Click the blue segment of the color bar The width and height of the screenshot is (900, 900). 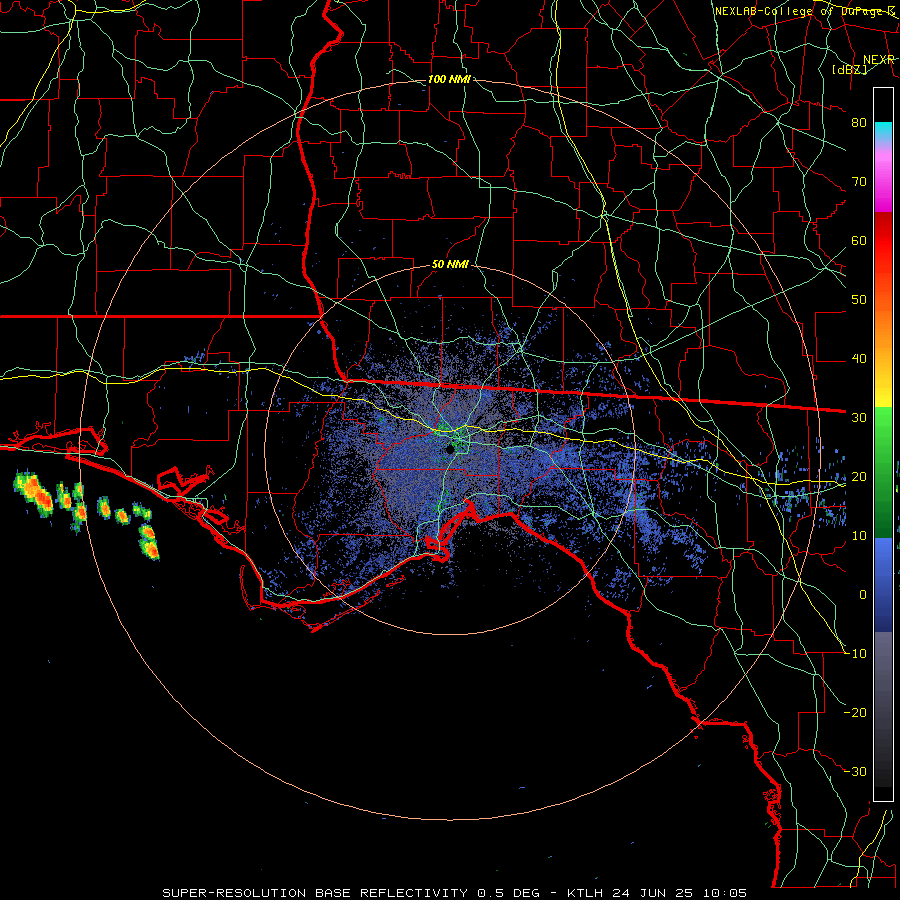pos(883,584)
